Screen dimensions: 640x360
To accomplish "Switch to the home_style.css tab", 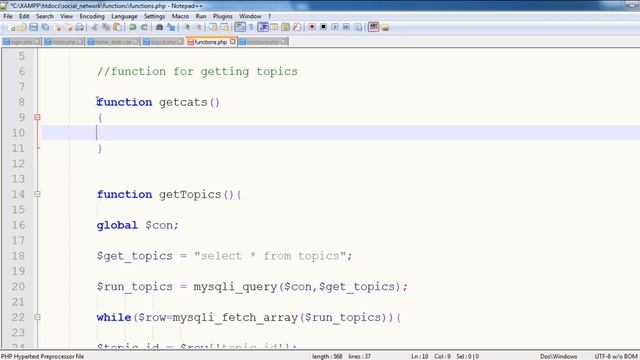I will point(113,42).
